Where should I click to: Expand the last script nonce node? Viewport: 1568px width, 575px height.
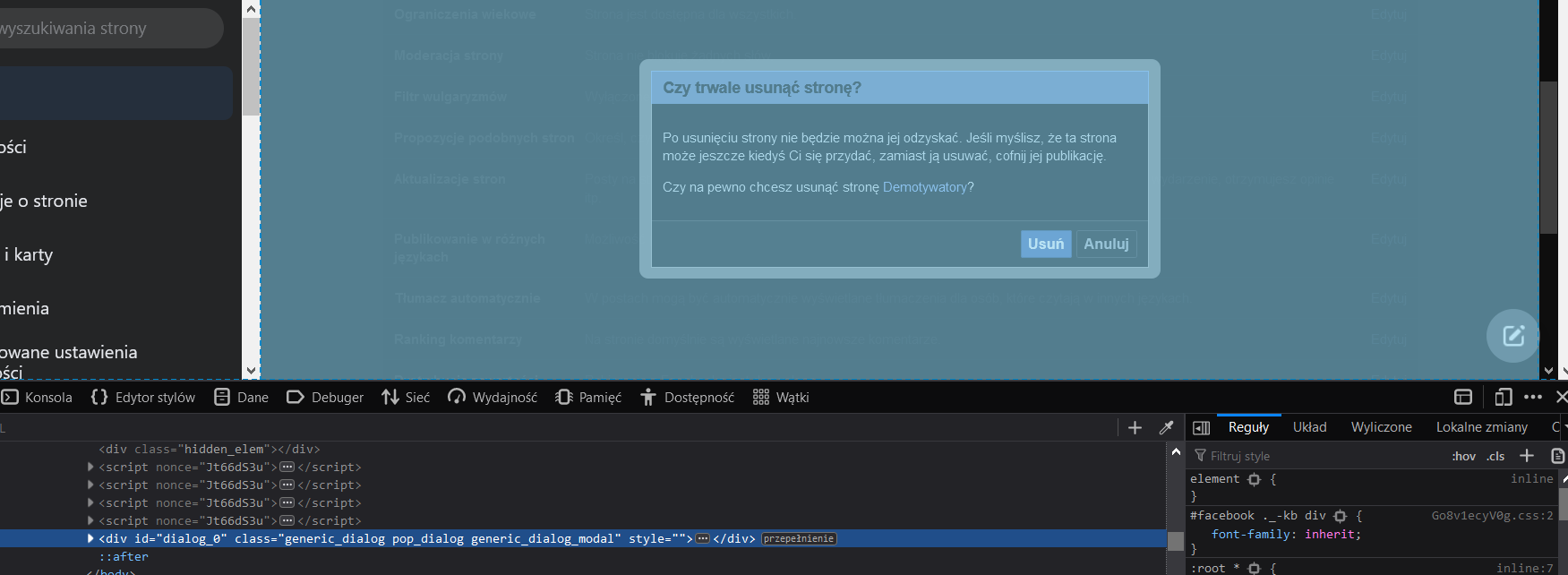[90, 520]
